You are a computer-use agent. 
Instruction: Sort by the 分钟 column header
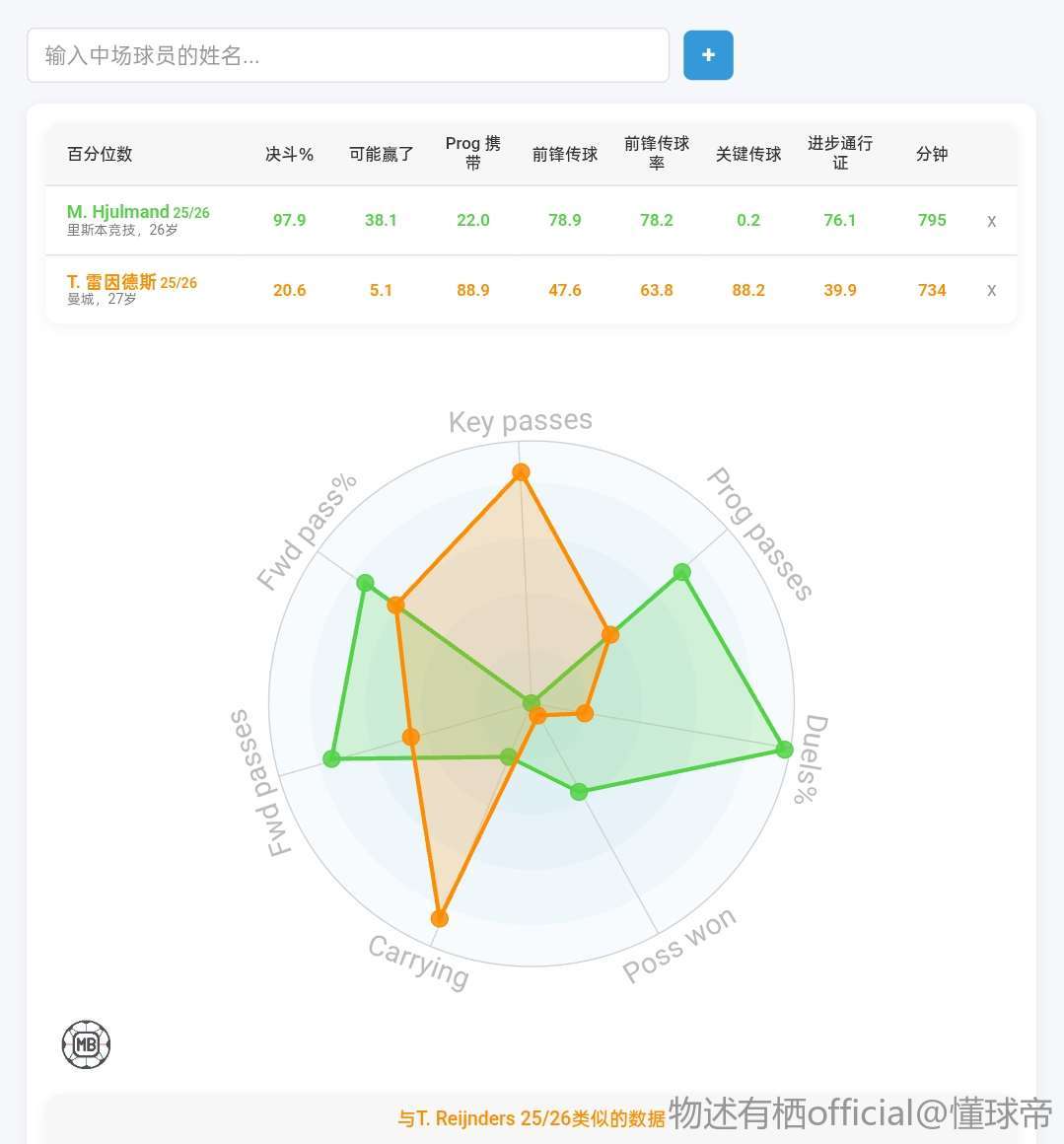pyautogui.click(x=932, y=154)
